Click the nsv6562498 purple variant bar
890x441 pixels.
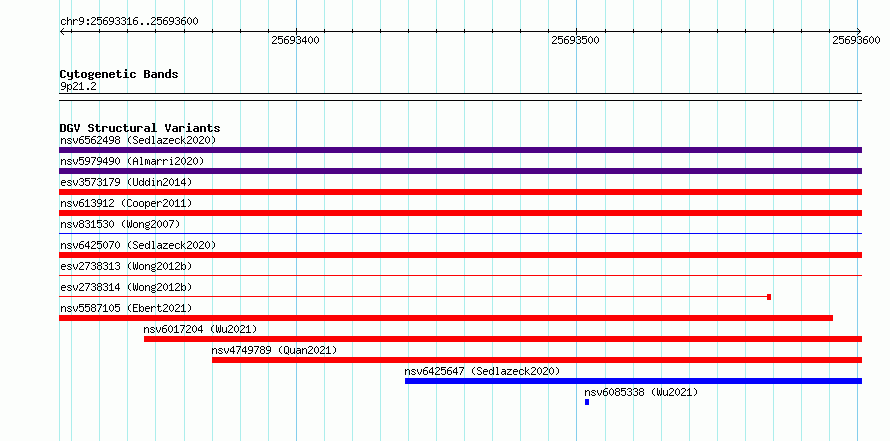point(460,150)
